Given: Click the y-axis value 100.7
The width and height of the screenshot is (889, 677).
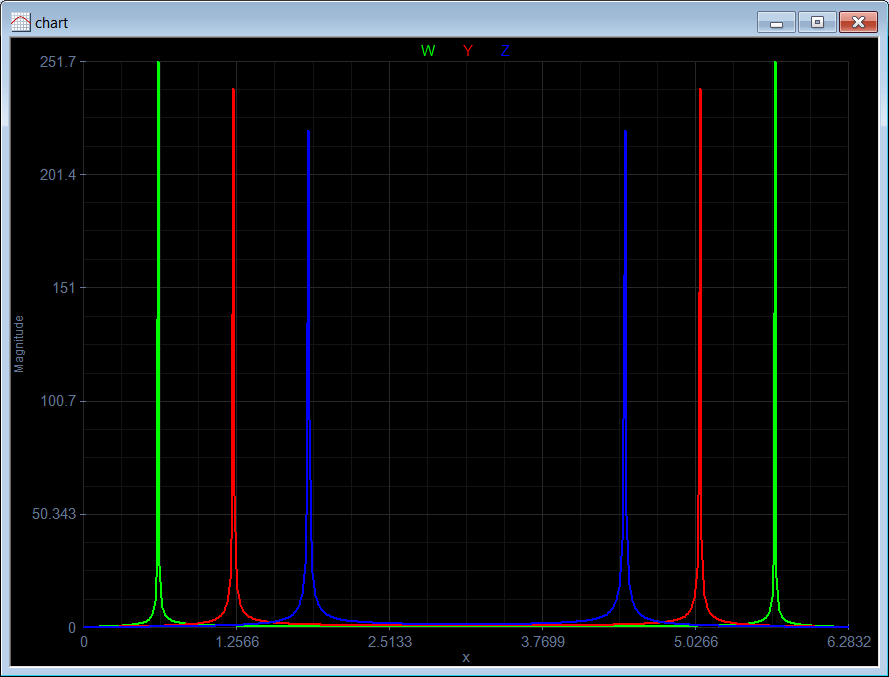Looking at the screenshot, I should pos(58,401).
